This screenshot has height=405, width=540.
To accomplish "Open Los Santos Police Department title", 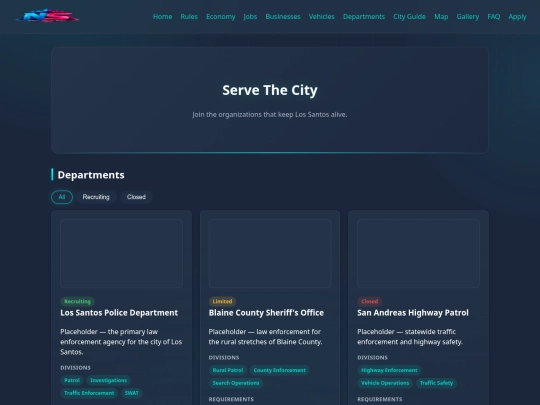I will [119, 313].
